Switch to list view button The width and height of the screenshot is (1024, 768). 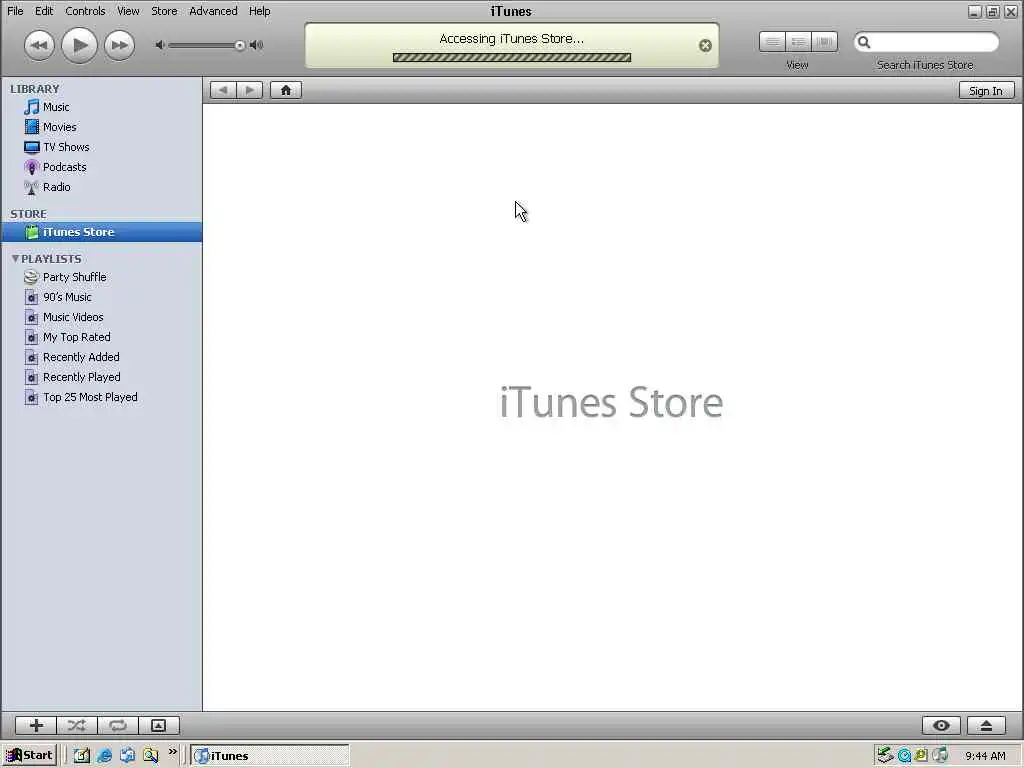point(772,42)
